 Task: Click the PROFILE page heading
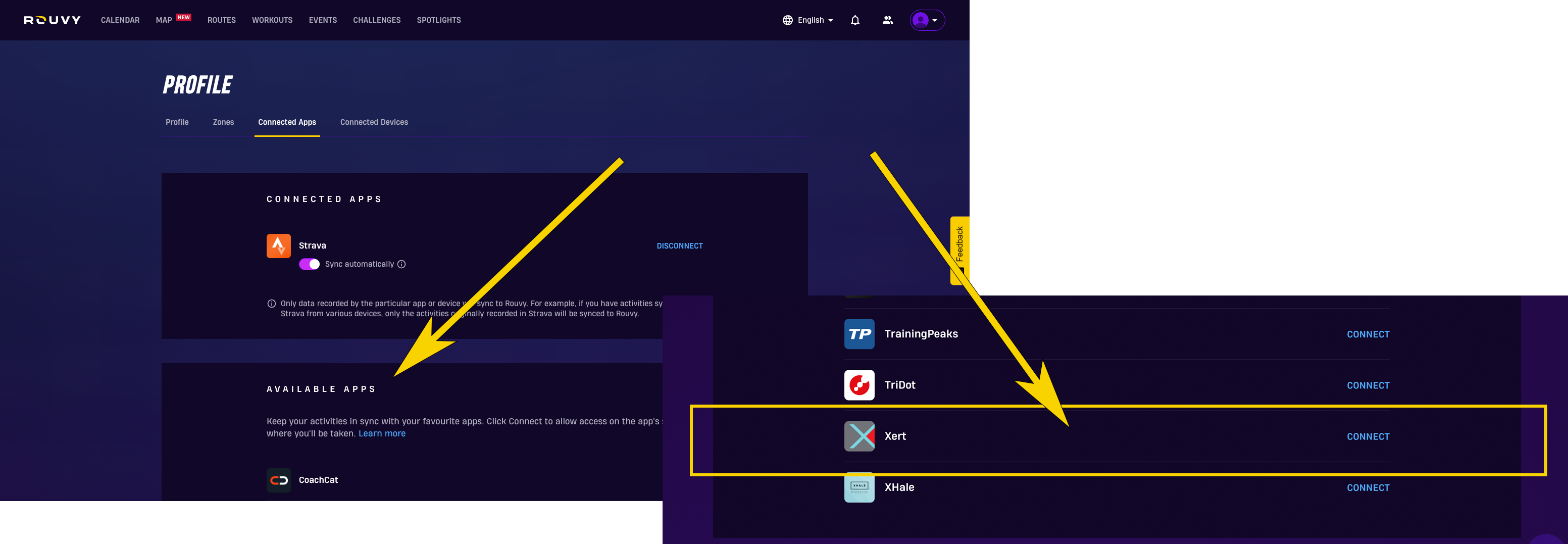(x=198, y=84)
